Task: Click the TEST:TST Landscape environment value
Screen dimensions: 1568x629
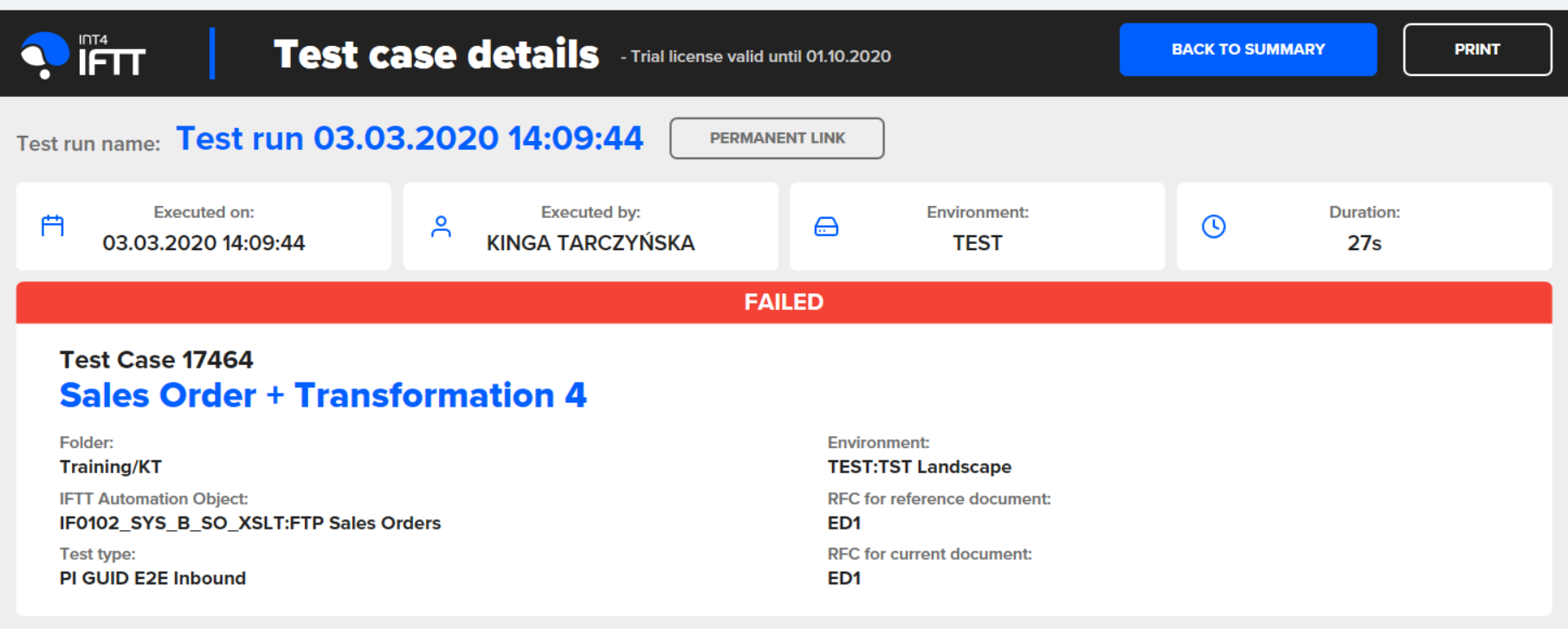Action: pos(919,467)
